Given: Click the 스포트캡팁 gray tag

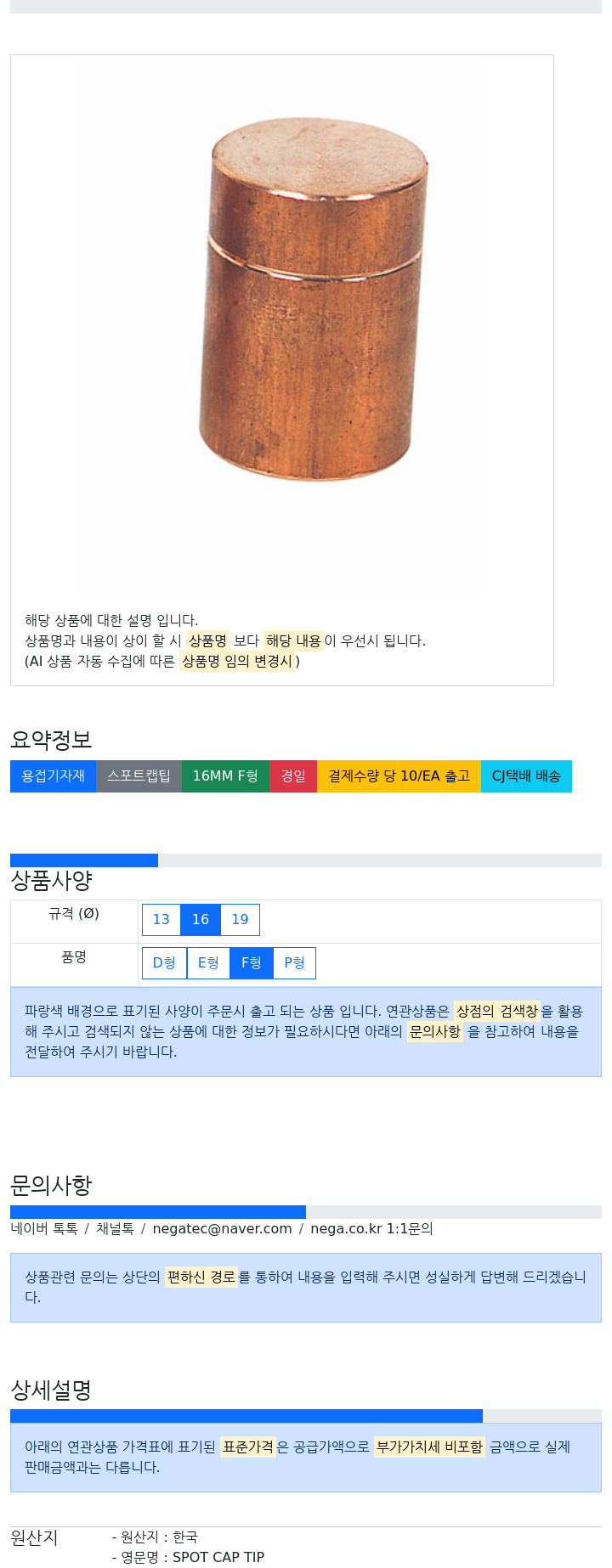Looking at the screenshot, I should pyautogui.click(x=139, y=776).
